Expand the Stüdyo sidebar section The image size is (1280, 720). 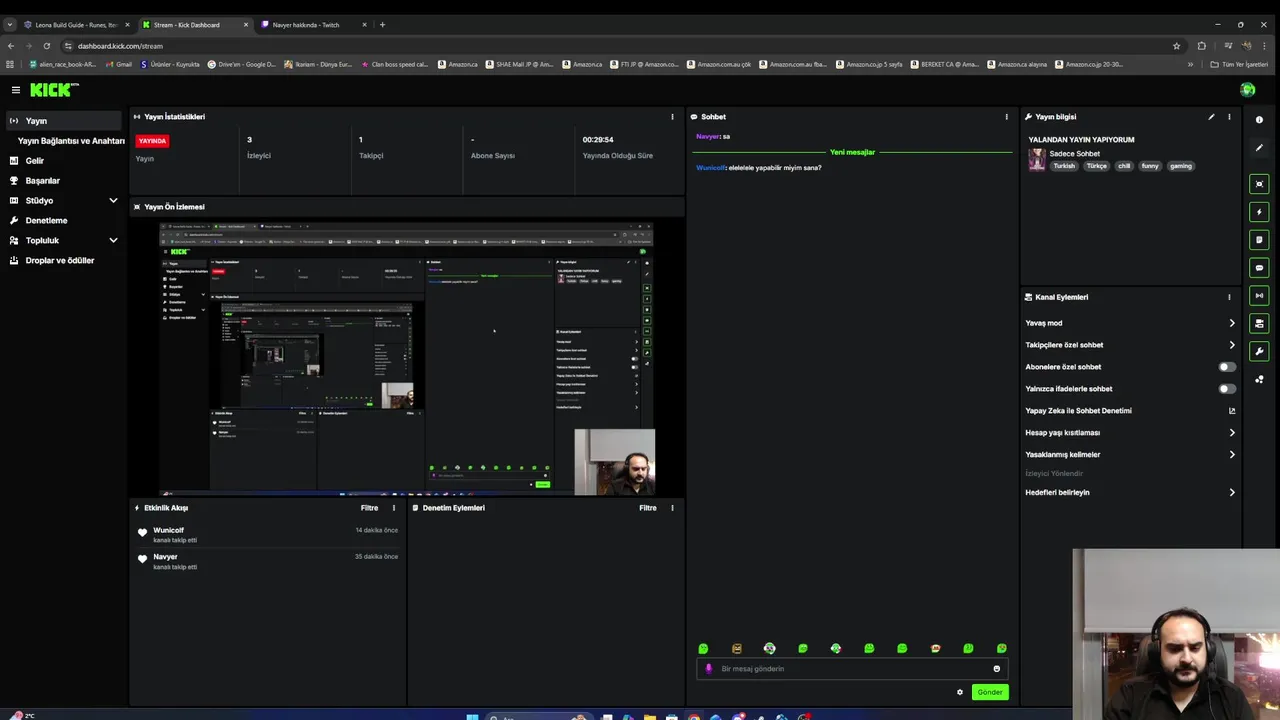[113, 201]
